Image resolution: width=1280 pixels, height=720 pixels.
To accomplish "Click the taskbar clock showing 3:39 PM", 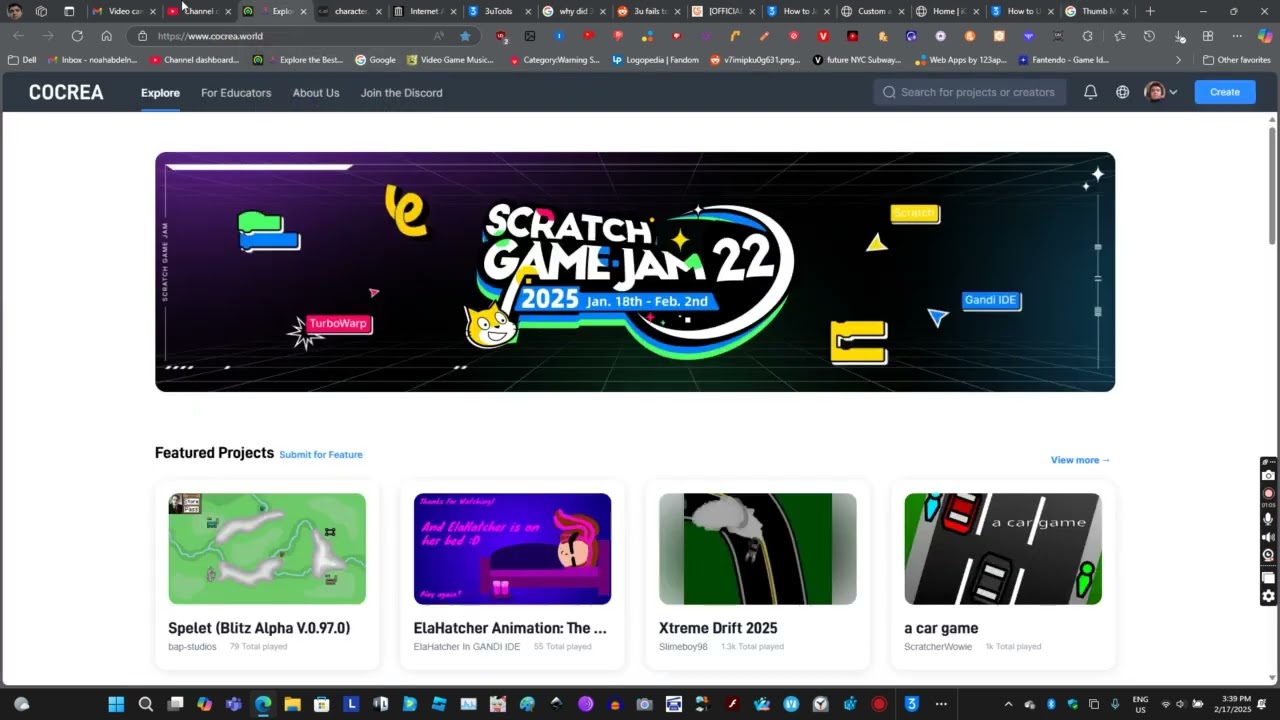I will (1233, 704).
